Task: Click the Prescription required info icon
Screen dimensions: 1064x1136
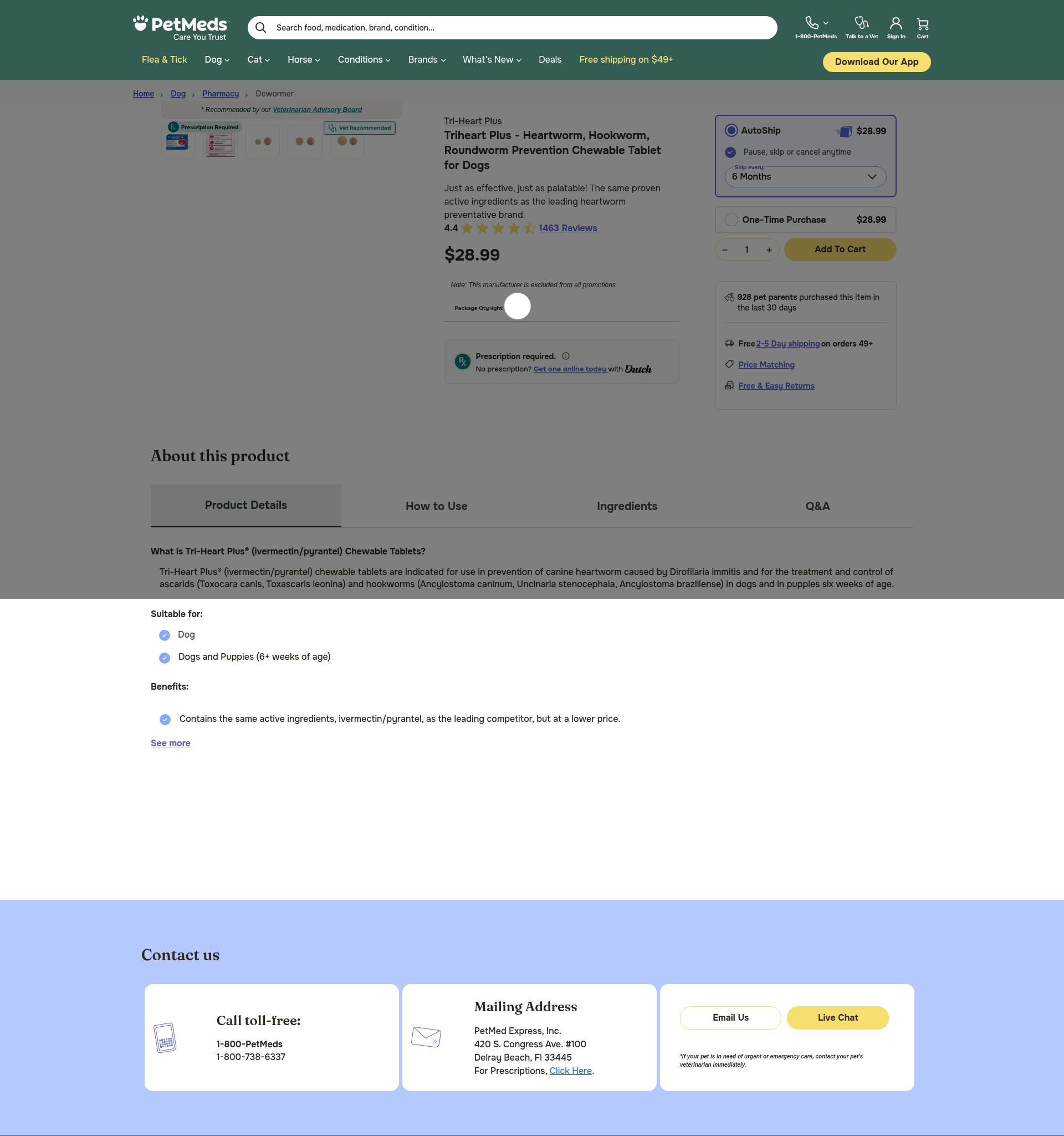Action: tap(565, 356)
